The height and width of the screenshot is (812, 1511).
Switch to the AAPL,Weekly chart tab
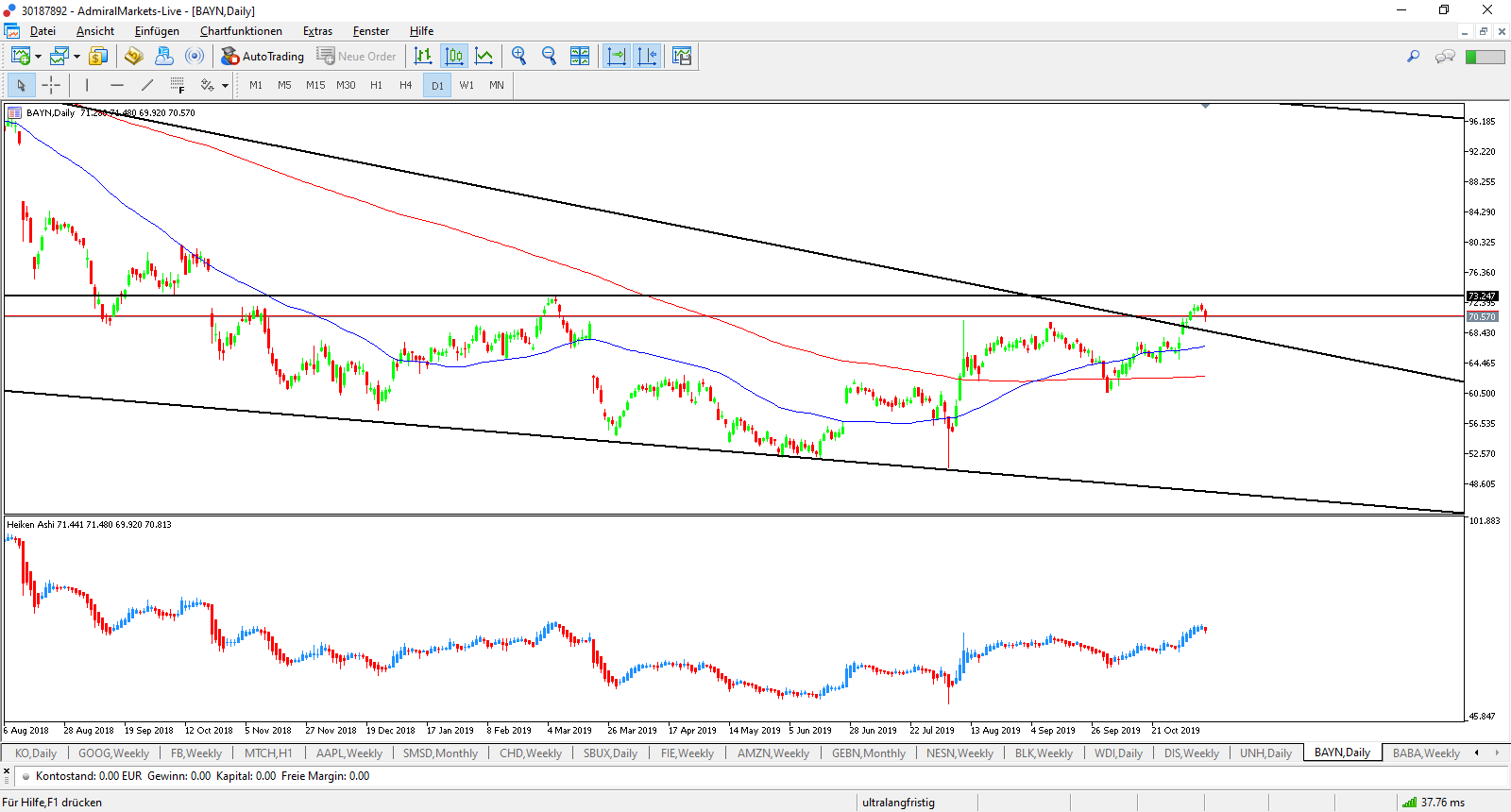tap(349, 753)
